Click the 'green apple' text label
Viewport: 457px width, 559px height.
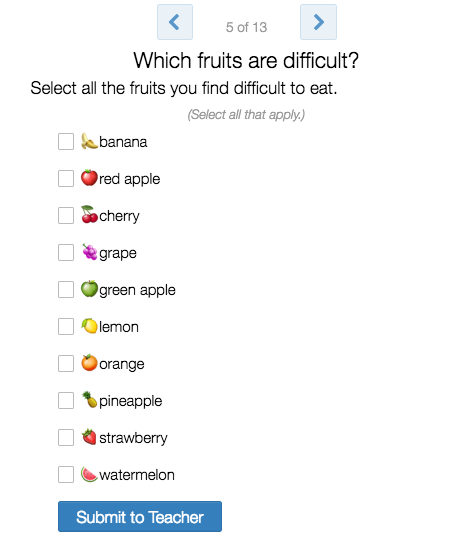coord(137,290)
